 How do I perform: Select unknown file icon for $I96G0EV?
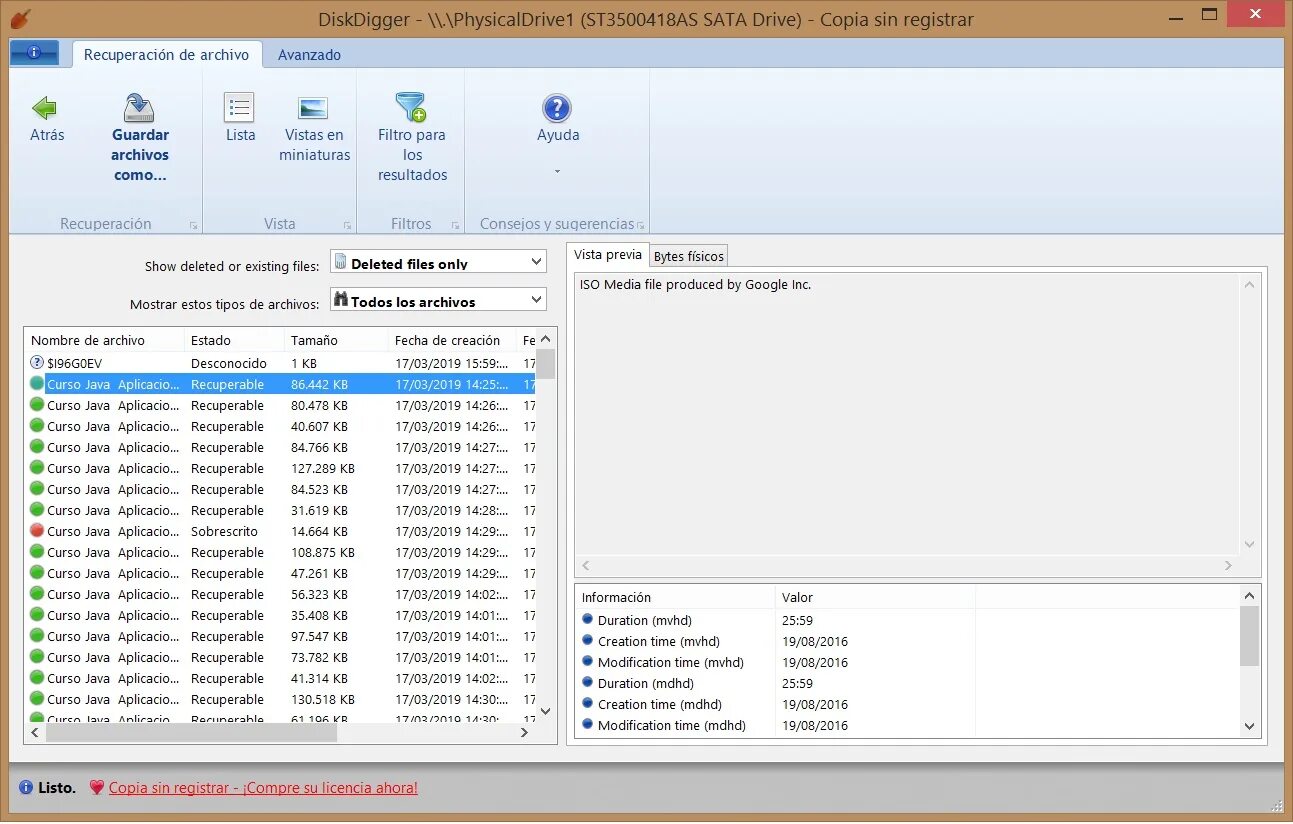coord(37,363)
